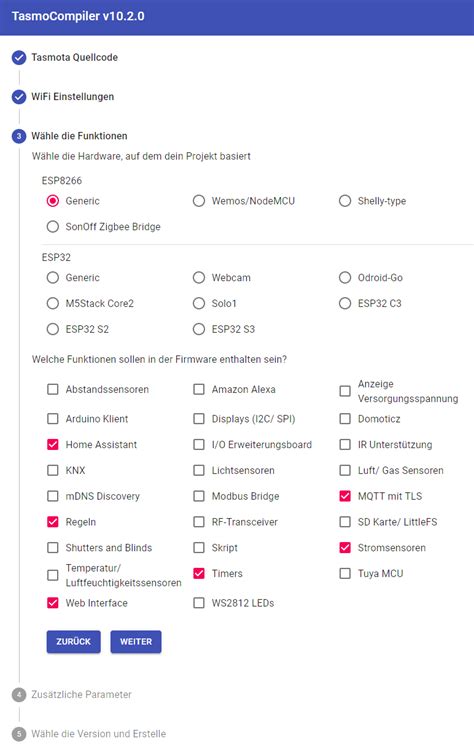
Task: Select Wemos/NodeMCU radio button
Action: (199, 201)
